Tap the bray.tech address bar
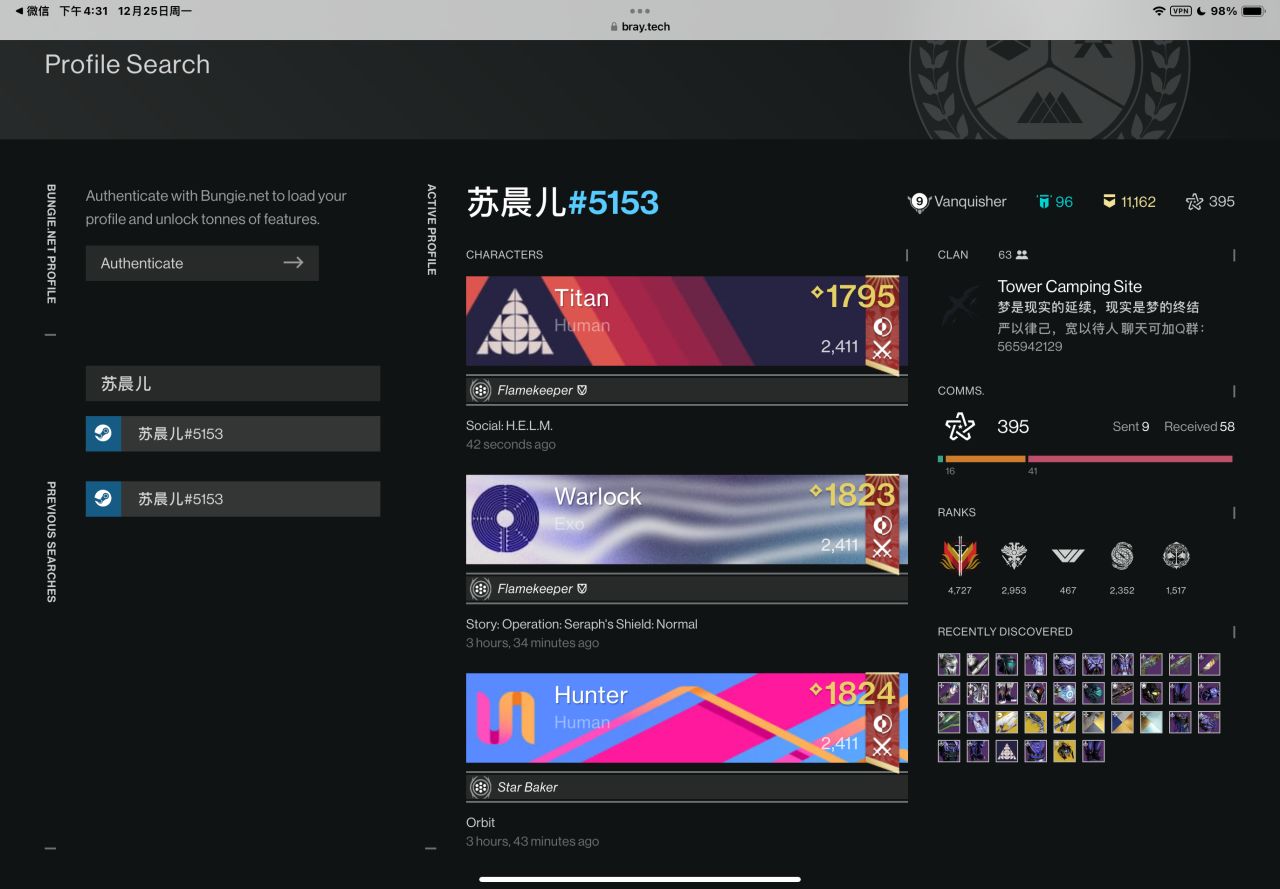Image resolution: width=1280 pixels, height=889 pixels. [x=640, y=27]
